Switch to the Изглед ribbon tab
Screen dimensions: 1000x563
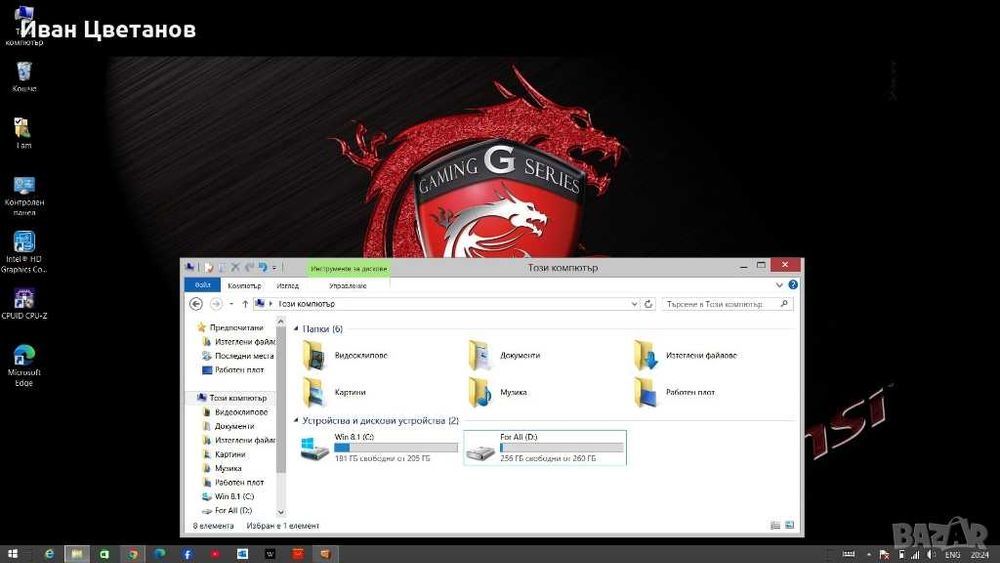point(288,286)
